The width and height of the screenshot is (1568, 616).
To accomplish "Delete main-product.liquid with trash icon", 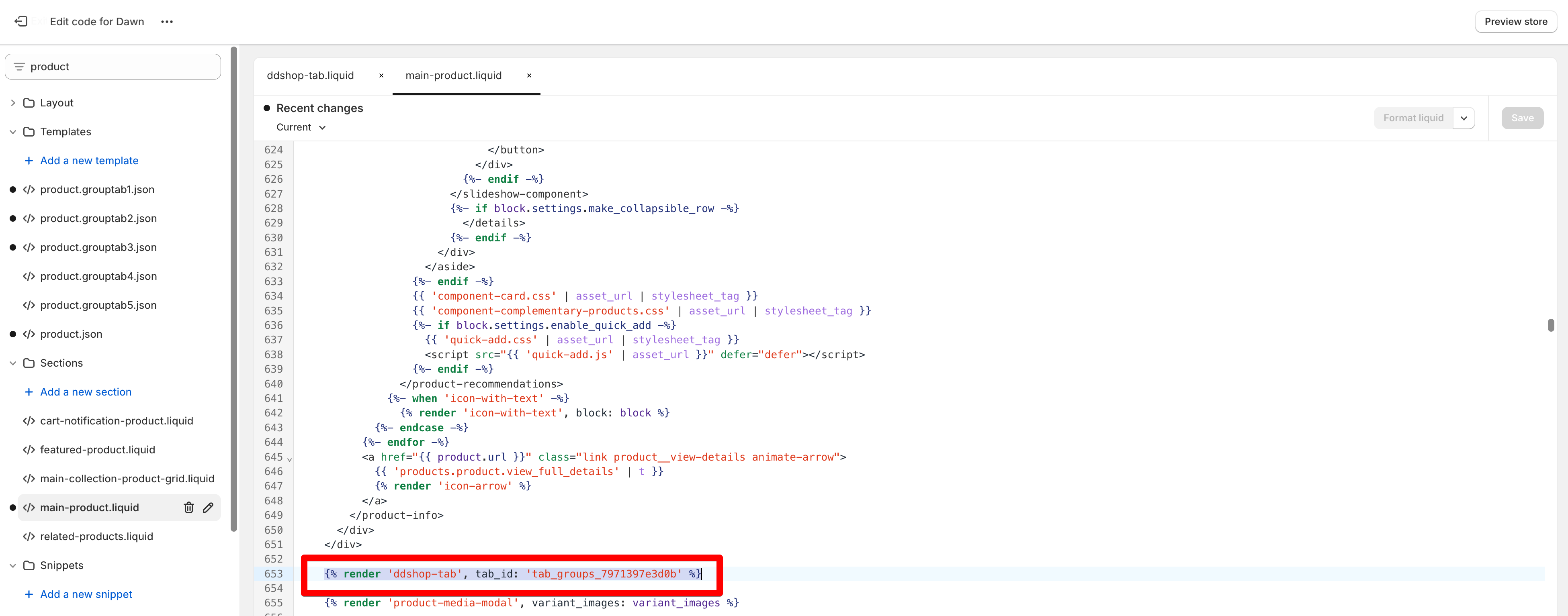I will tap(189, 508).
